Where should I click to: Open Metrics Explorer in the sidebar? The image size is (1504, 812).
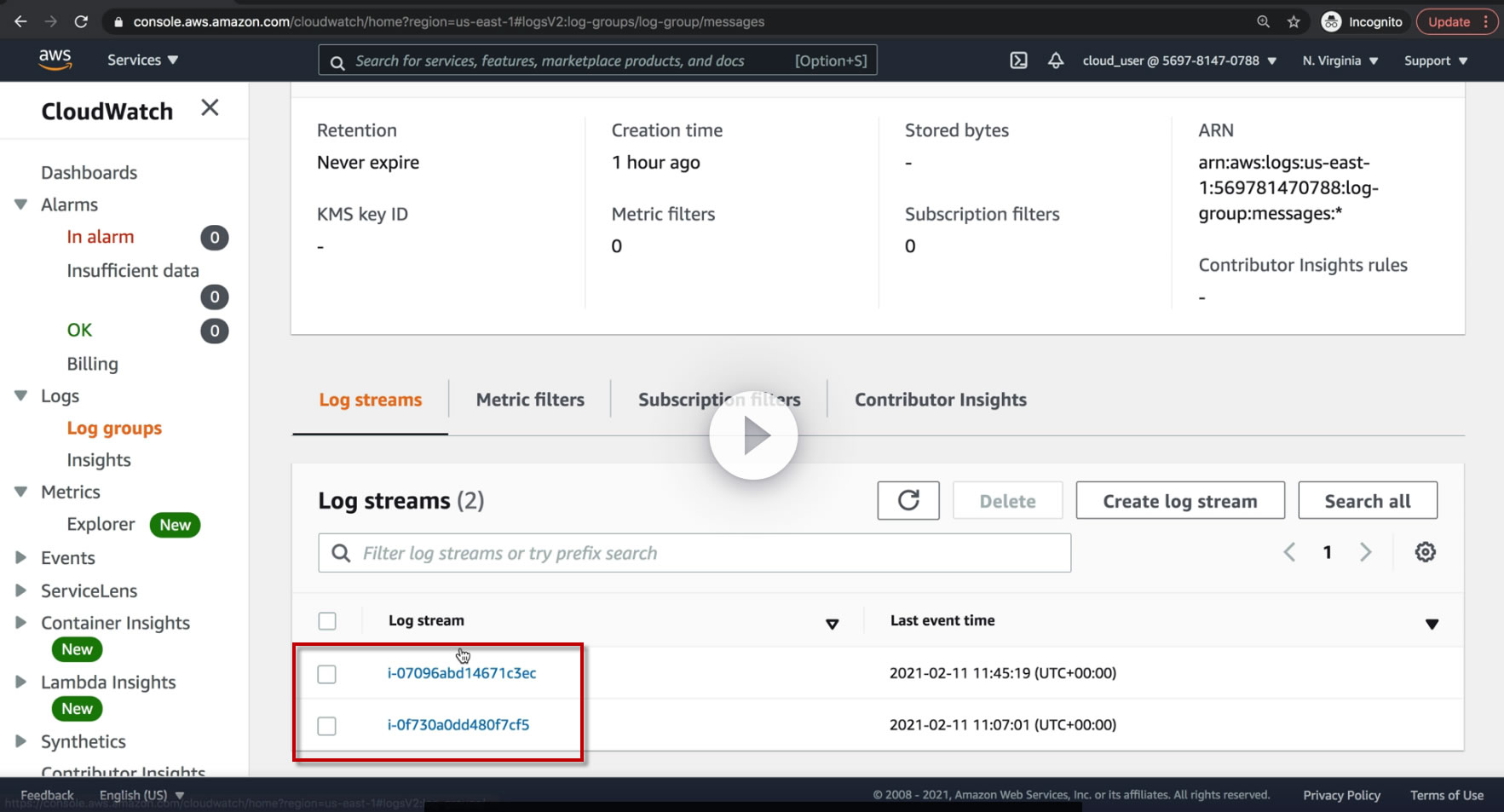pyautogui.click(x=101, y=524)
